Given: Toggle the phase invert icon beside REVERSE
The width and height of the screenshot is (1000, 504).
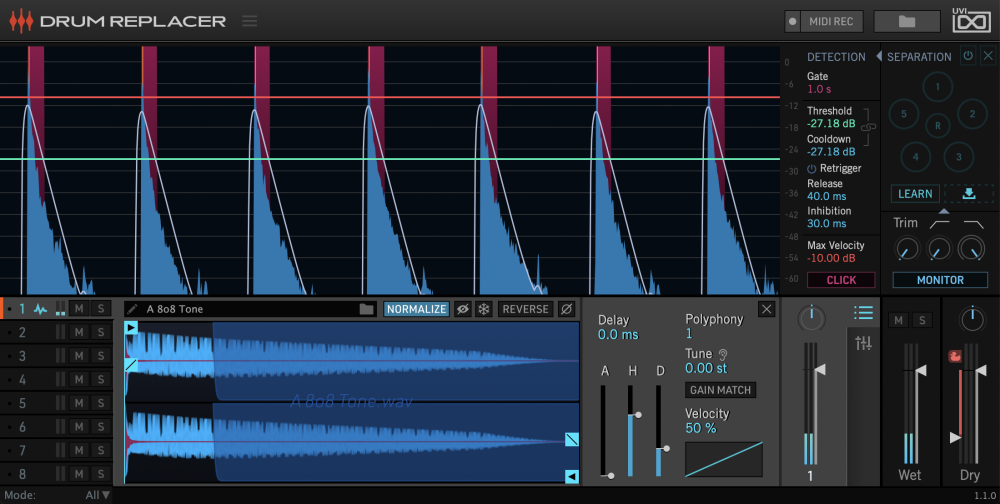Looking at the screenshot, I should pos(567,309).
